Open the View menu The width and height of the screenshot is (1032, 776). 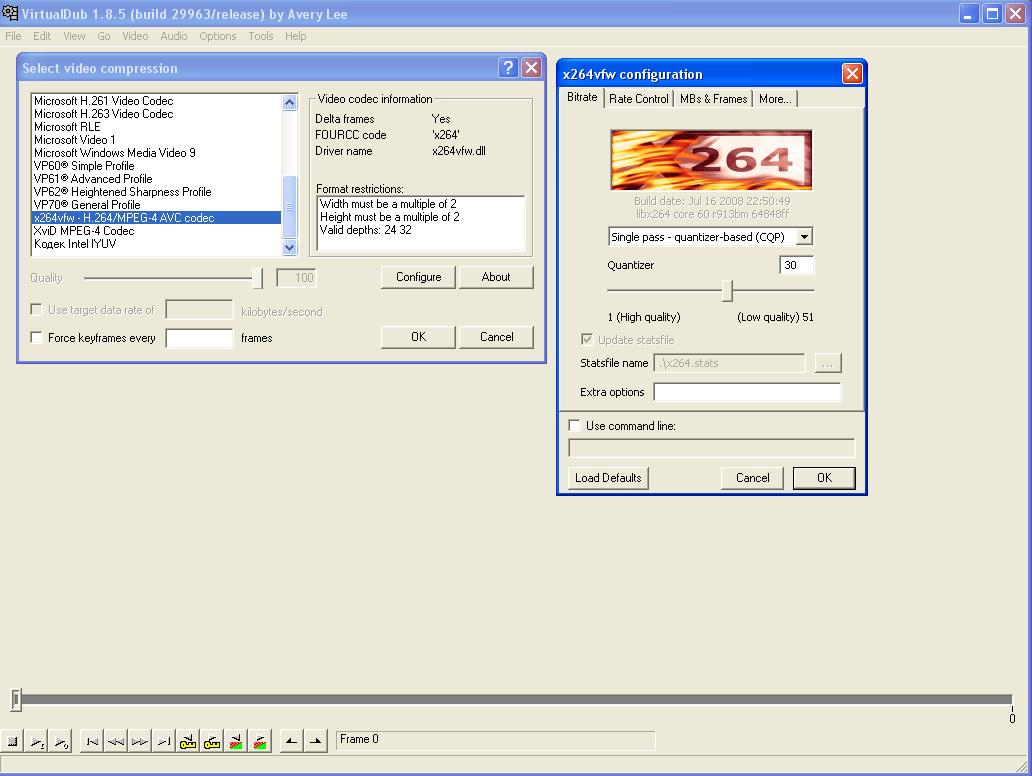74,36
